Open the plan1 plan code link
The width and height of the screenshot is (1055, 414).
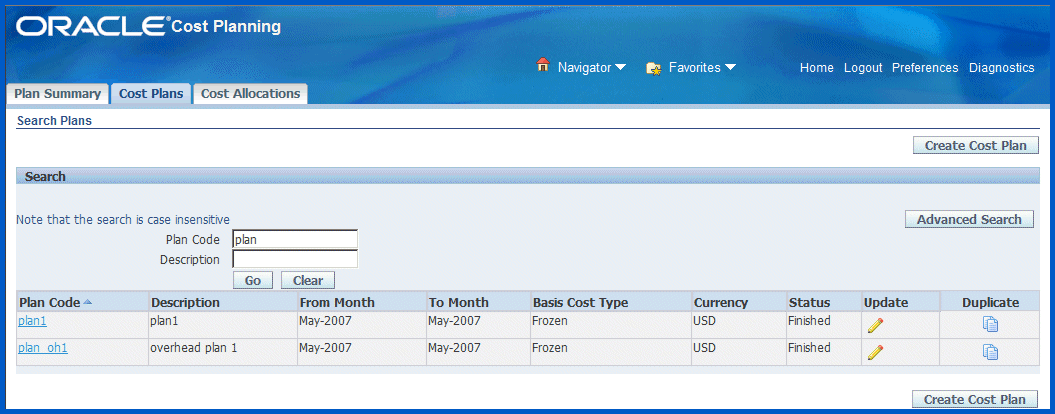pos(32,321)
